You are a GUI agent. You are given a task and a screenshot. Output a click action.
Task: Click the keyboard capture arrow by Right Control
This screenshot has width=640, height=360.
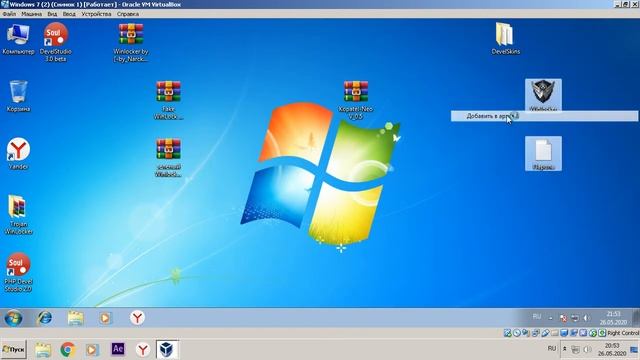tap(602, 333)
